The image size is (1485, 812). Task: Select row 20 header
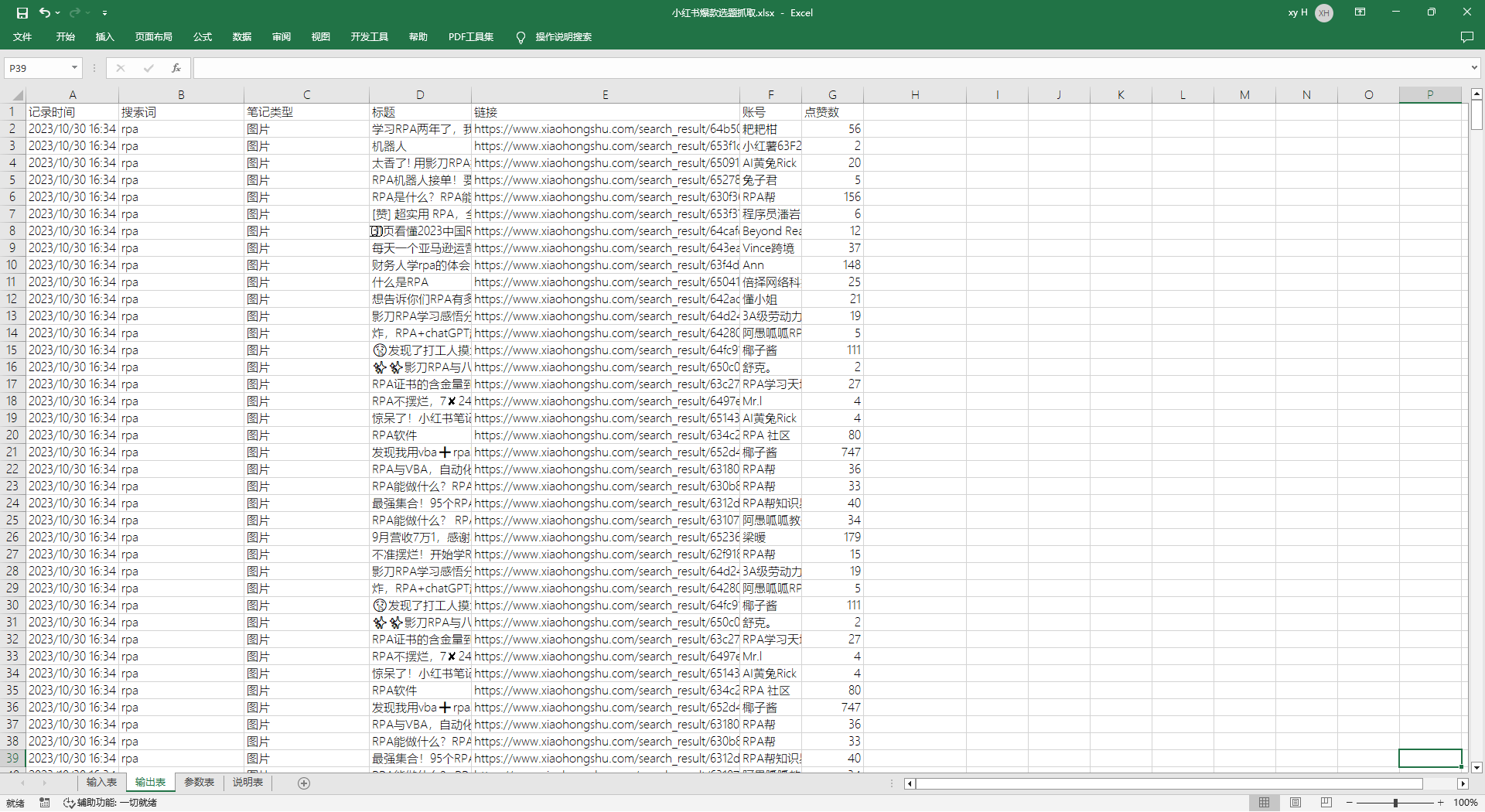[12, 435]
